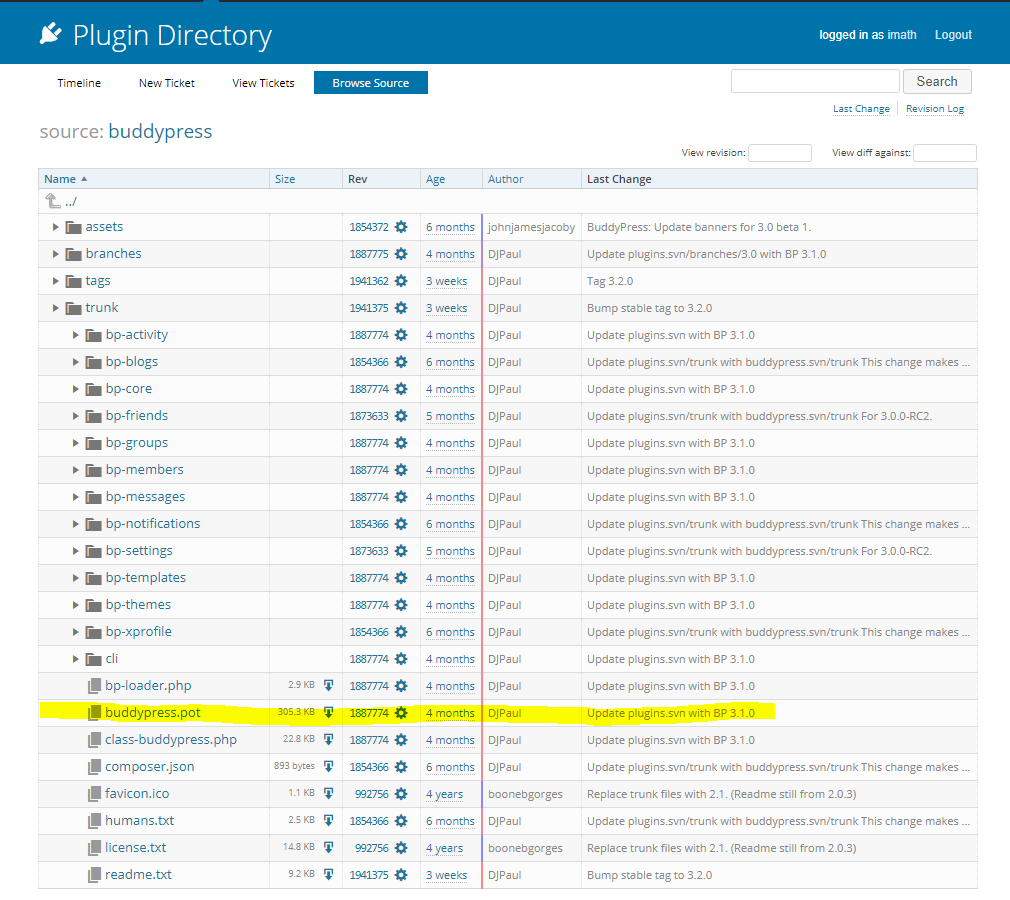Focus the View revision input box
The height and width of the screenshot is (900, 1010).
tap(780, 153)
